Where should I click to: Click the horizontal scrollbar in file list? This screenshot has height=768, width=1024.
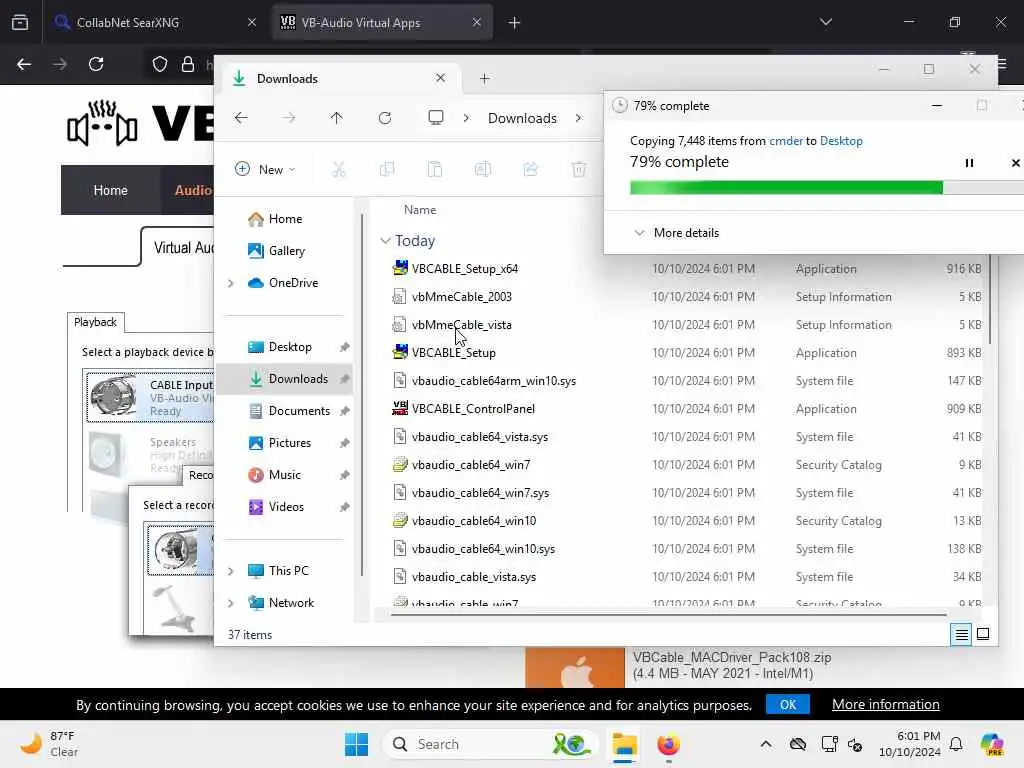pos(667,614)
